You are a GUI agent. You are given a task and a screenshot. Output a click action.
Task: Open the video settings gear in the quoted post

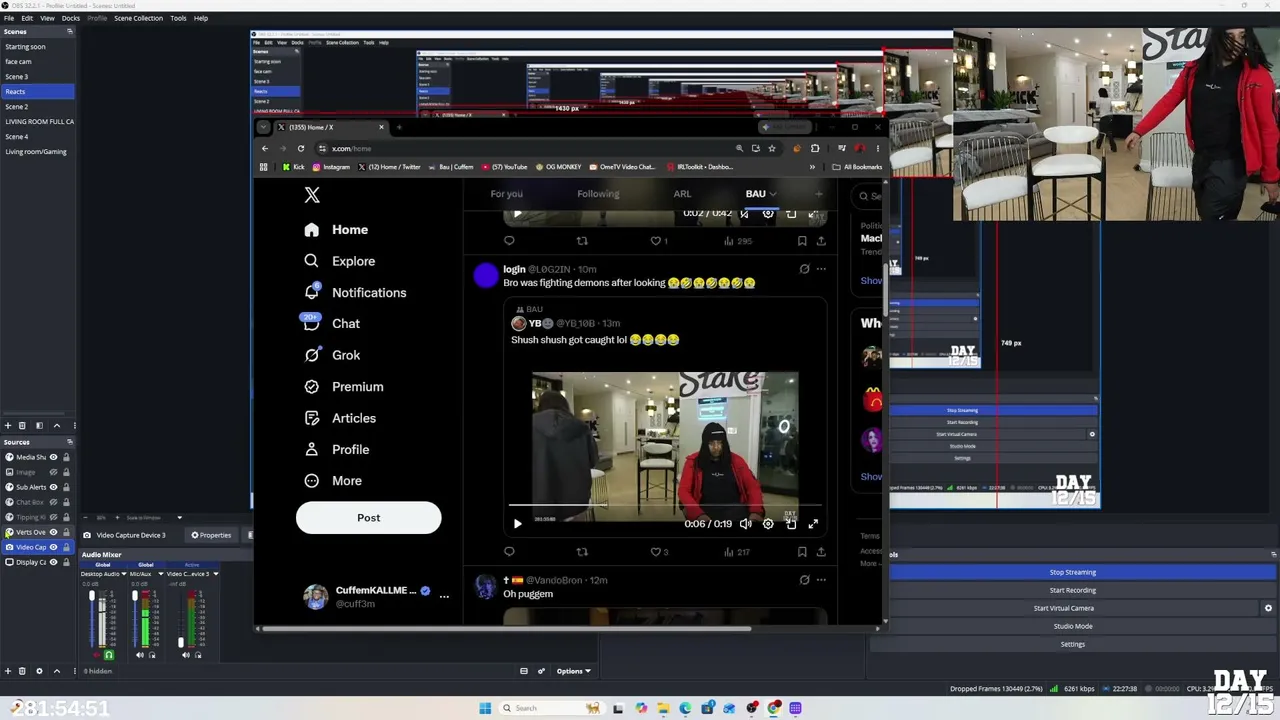(768, 523)
